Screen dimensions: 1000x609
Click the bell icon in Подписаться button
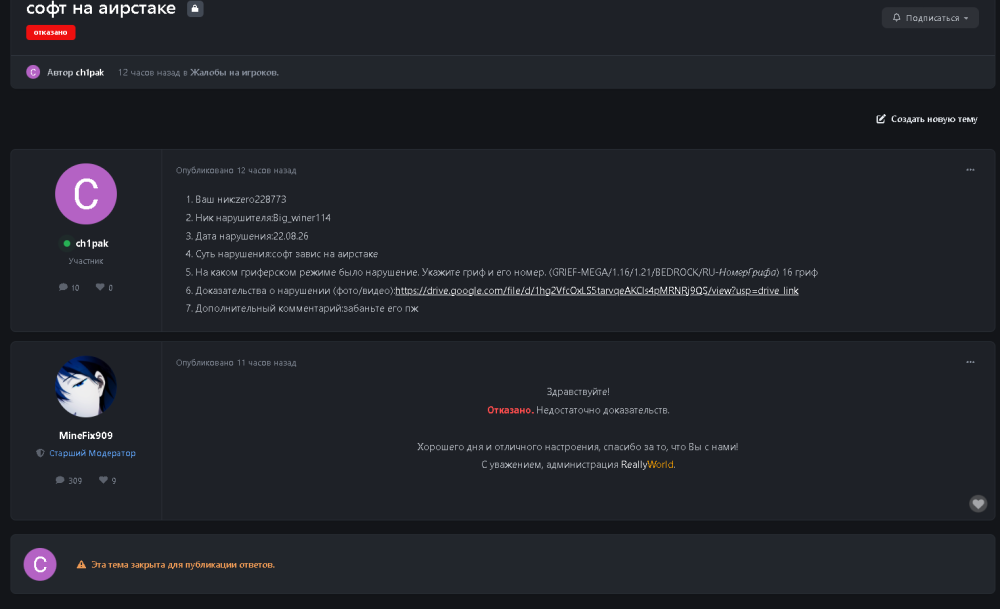click(x=897, y=18)
